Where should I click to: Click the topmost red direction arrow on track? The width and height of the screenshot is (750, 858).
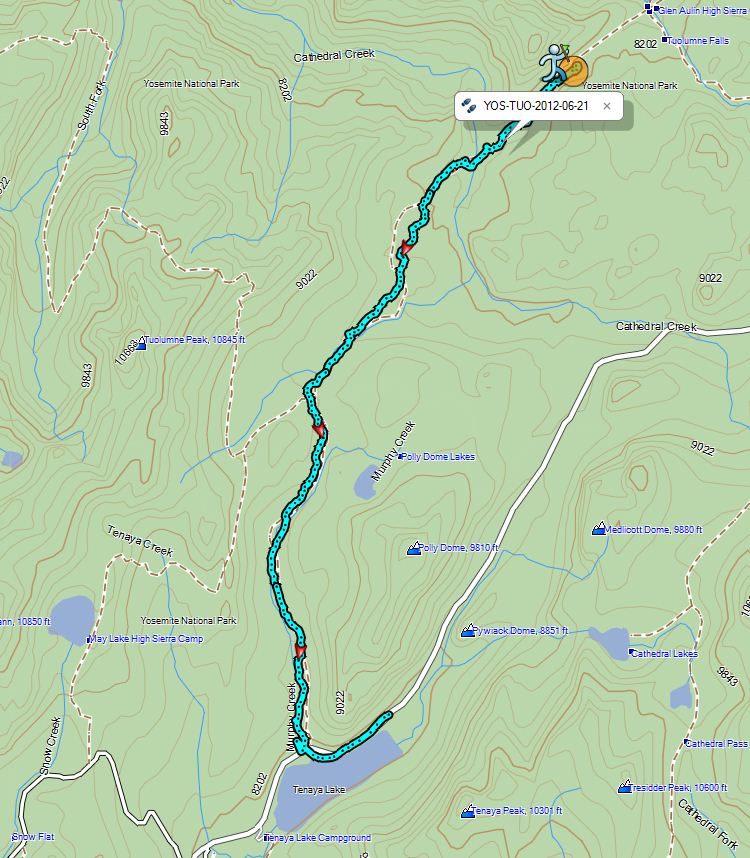click(405, 247)
